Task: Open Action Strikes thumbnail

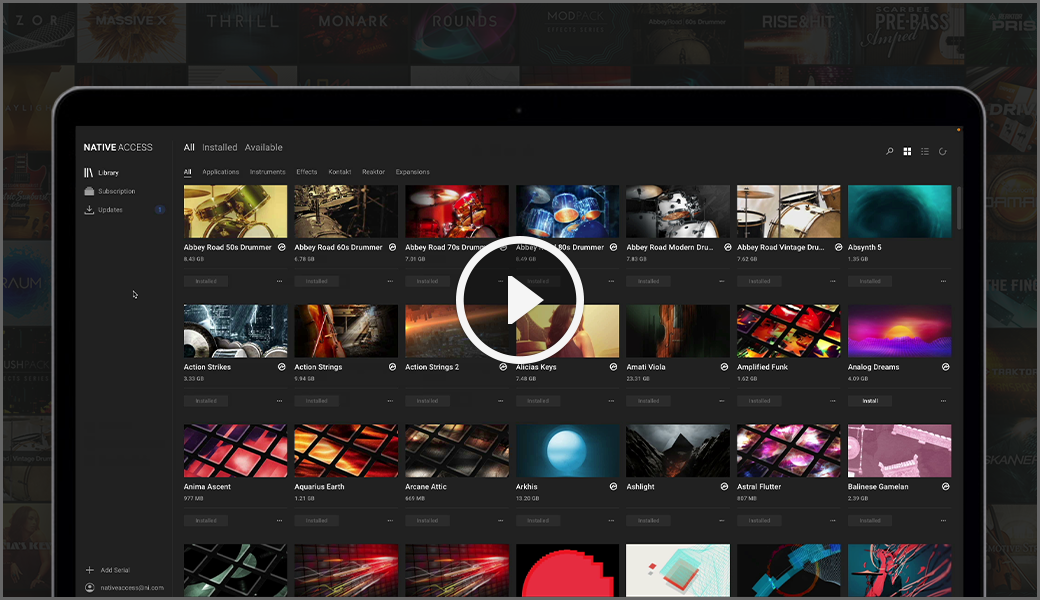Action: [235, 331]
